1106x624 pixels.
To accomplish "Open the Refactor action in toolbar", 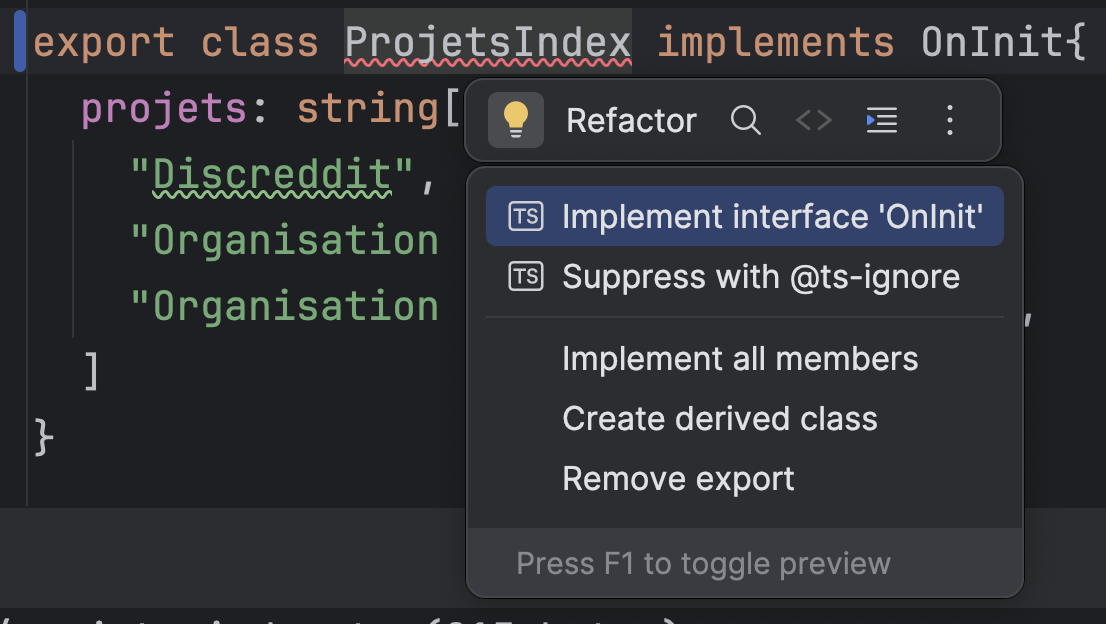I will (x=631, y=121).
